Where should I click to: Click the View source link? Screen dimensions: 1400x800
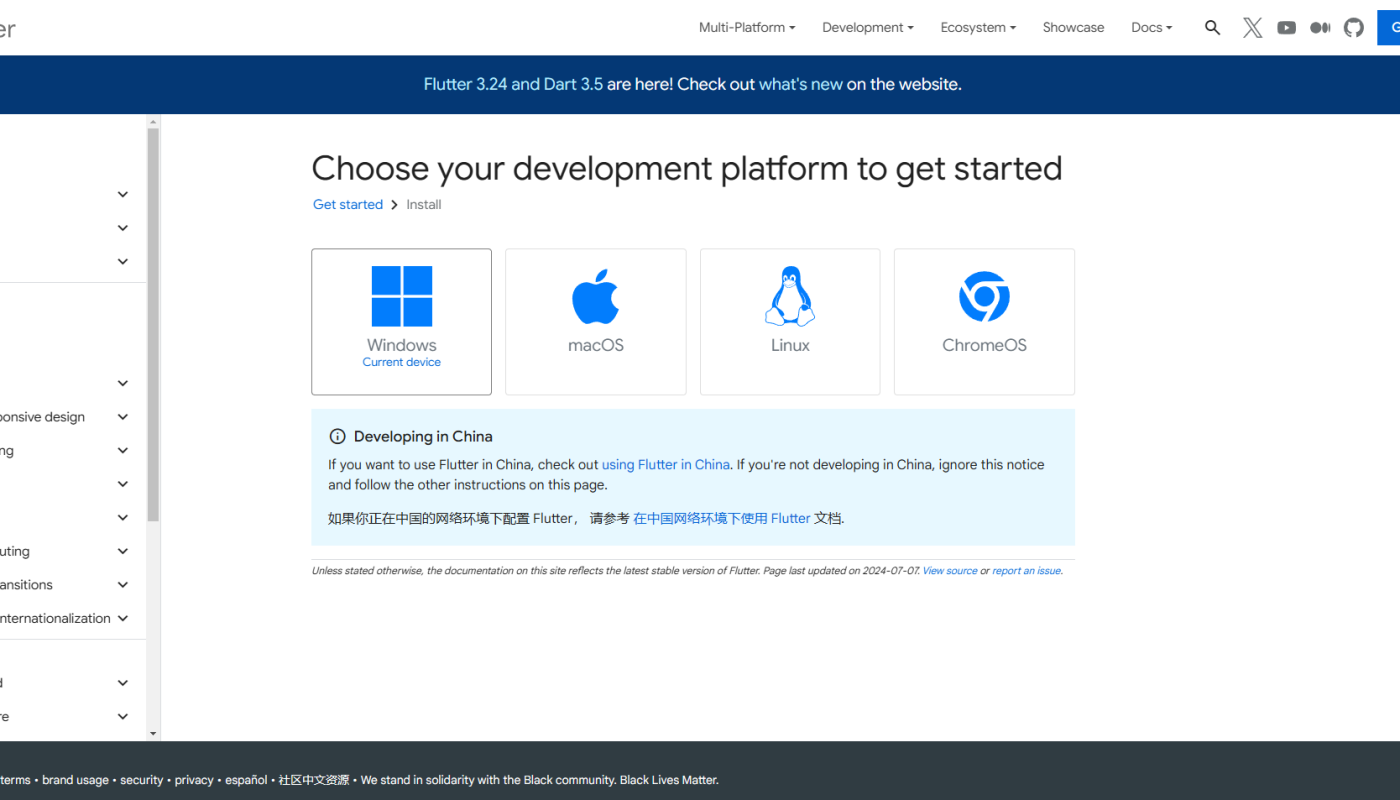[950, 571]
